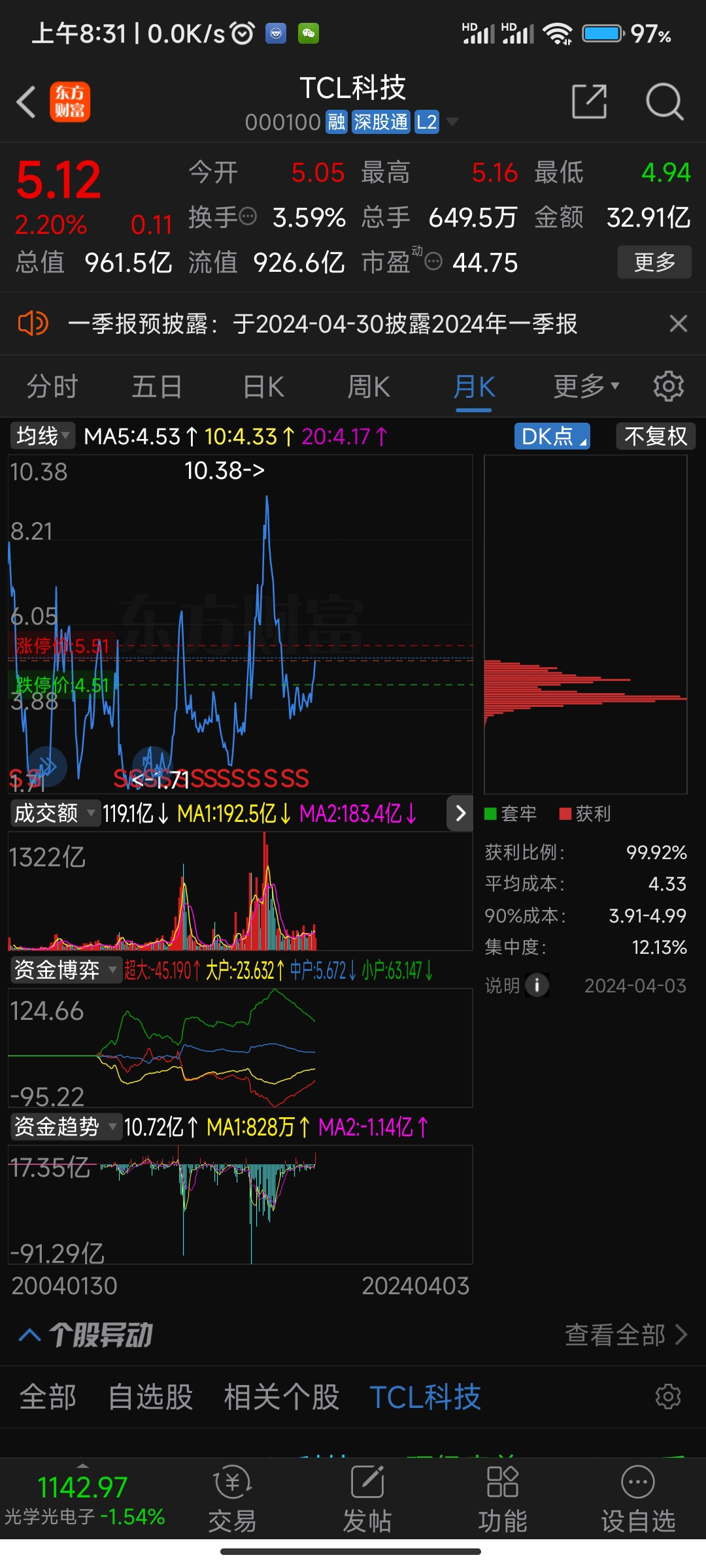Tap the 成交额 volume chart

coord(240,891)
